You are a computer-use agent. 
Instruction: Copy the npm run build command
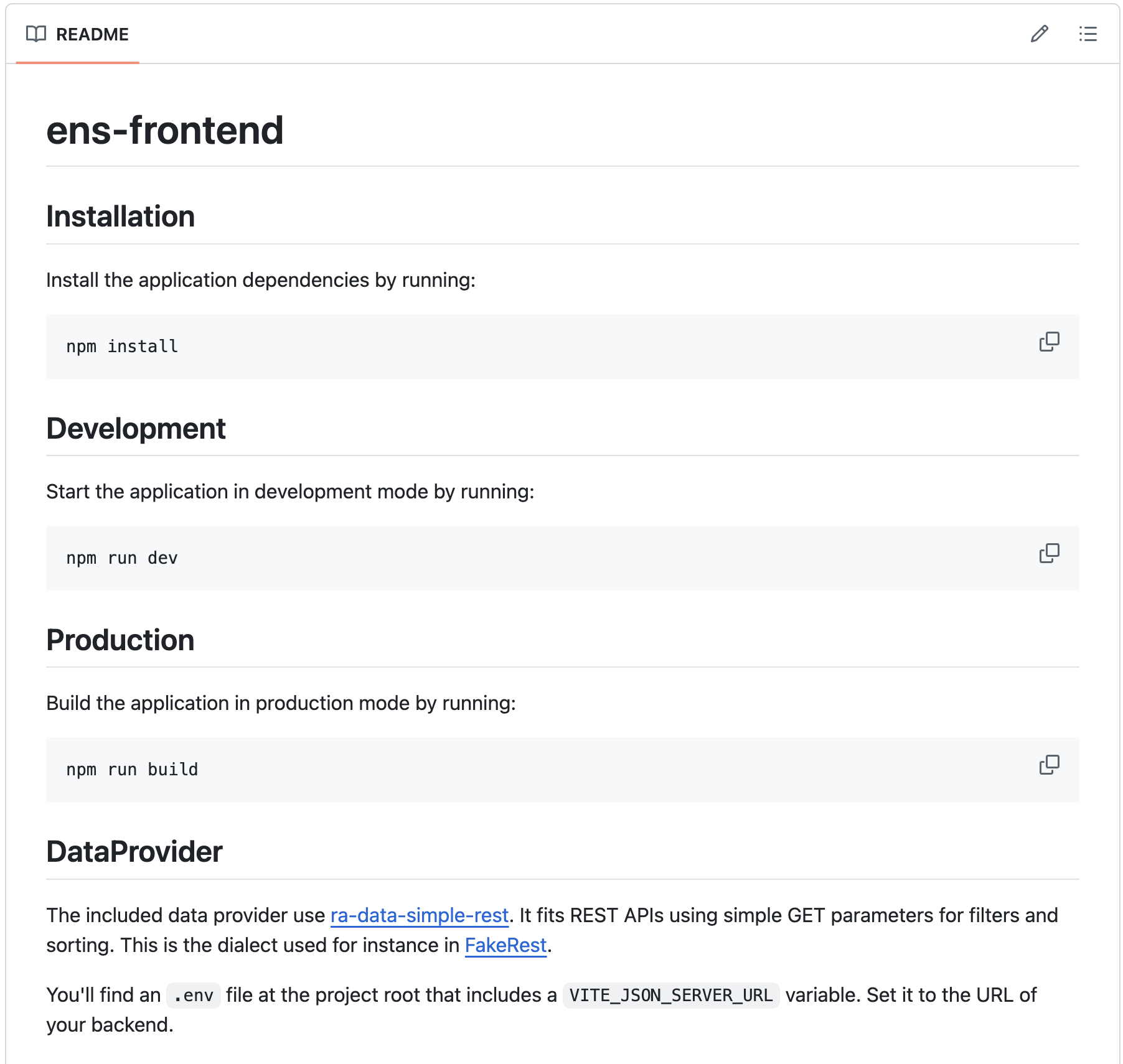(1049, 765)
